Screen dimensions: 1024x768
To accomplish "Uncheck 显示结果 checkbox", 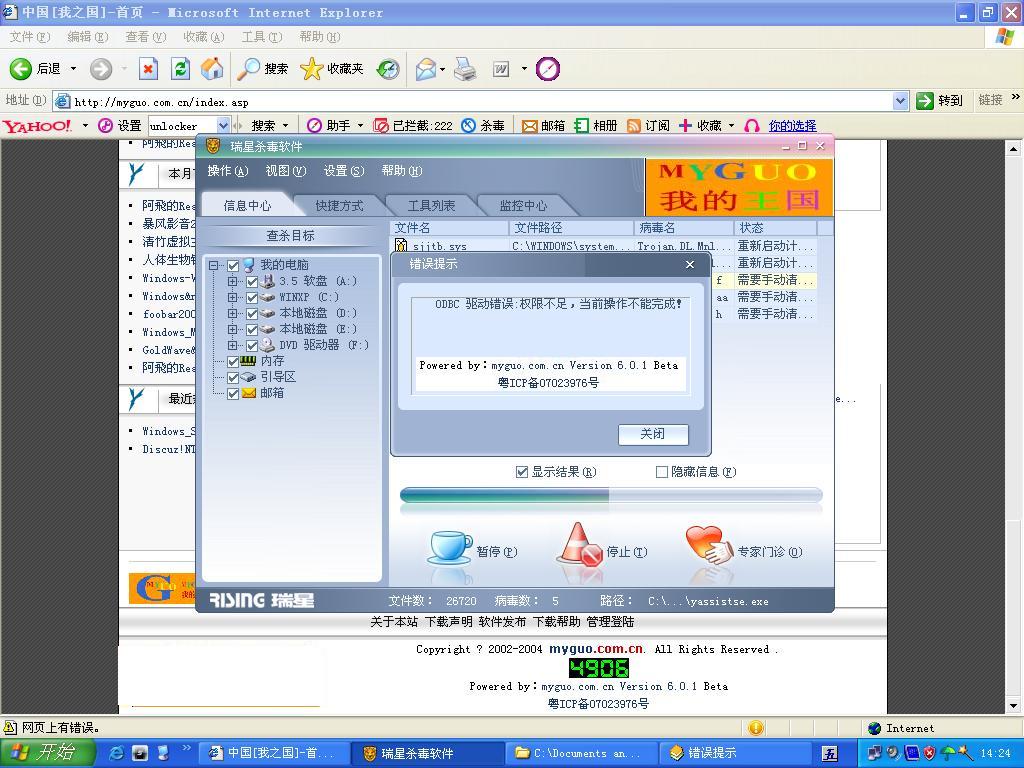I will pyautogui.click(x=522, y=472).
